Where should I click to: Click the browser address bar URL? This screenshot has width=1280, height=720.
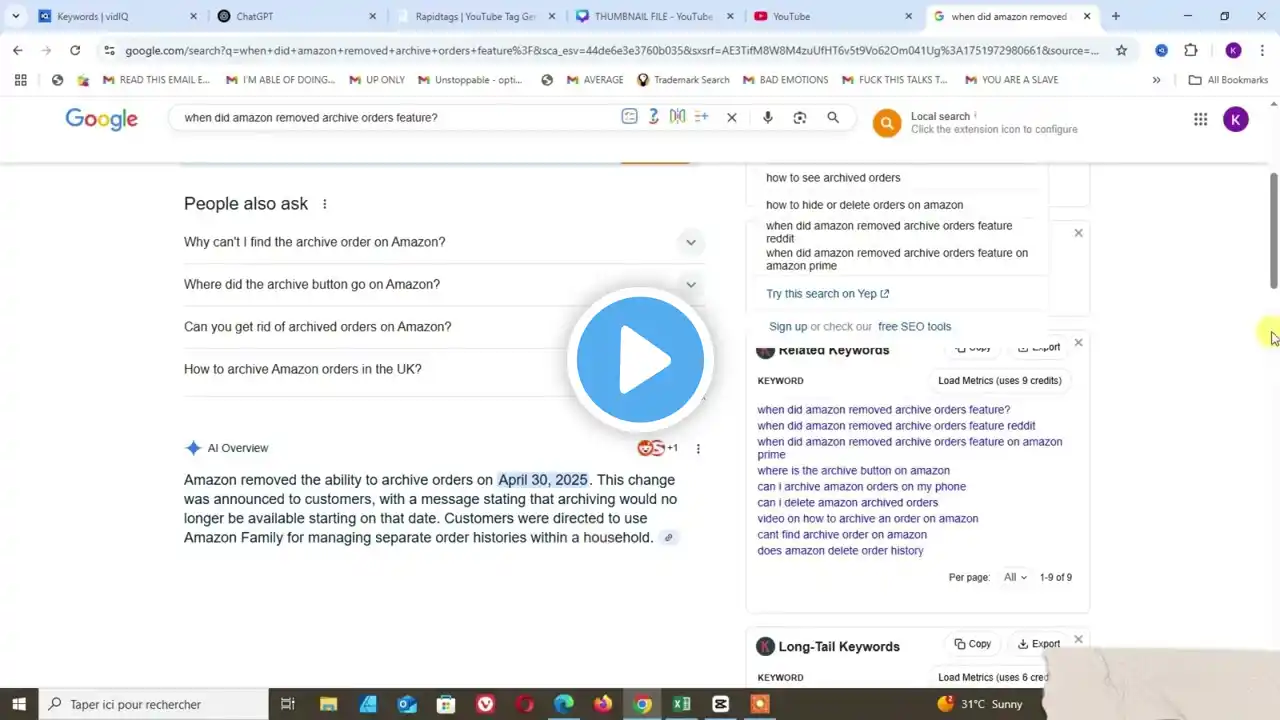tap(612, 50)
